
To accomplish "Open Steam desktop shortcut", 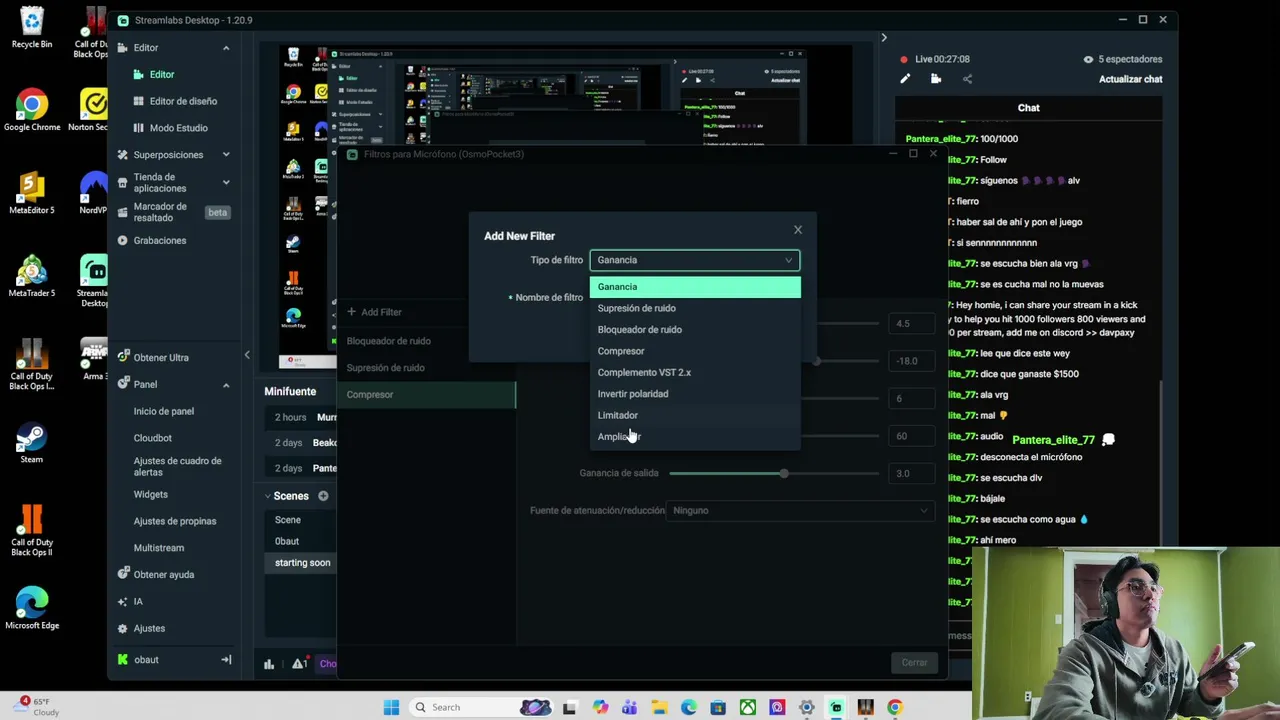I will (32, 444).
